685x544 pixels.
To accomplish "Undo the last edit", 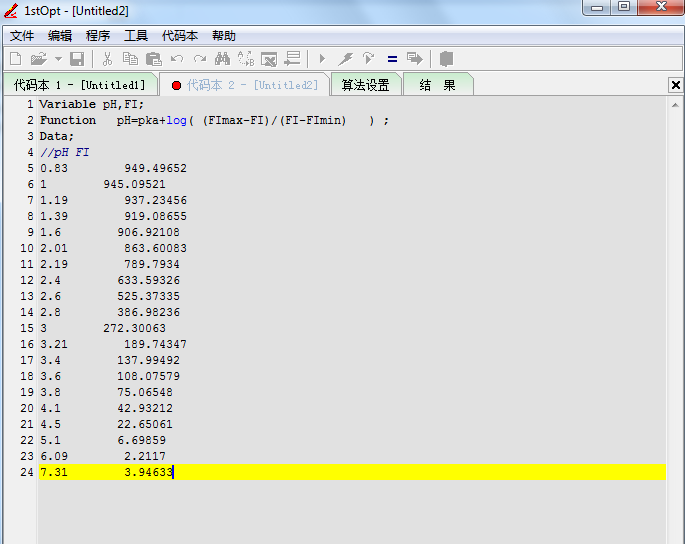I will coord(177,59).
